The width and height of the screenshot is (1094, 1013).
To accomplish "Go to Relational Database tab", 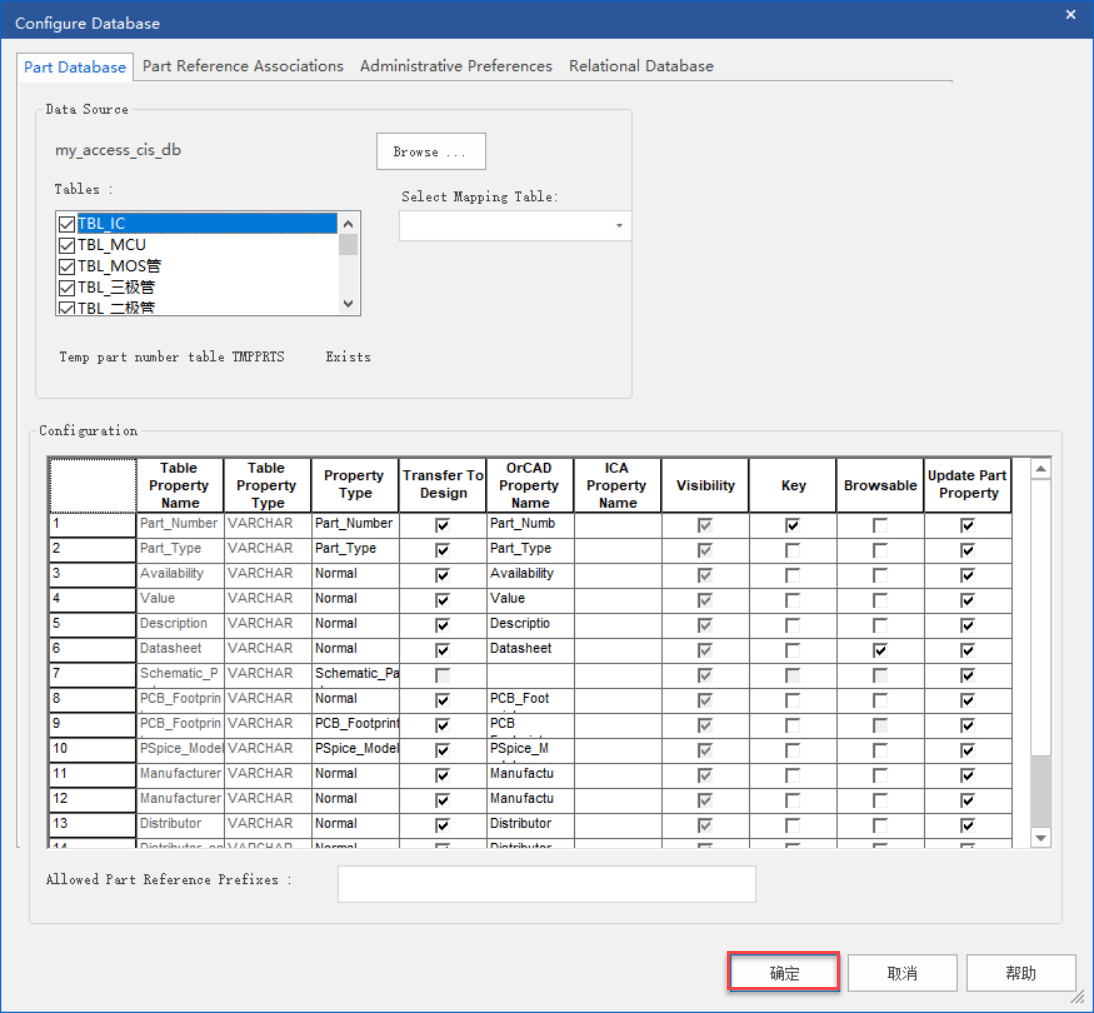I will pos(641,66).
